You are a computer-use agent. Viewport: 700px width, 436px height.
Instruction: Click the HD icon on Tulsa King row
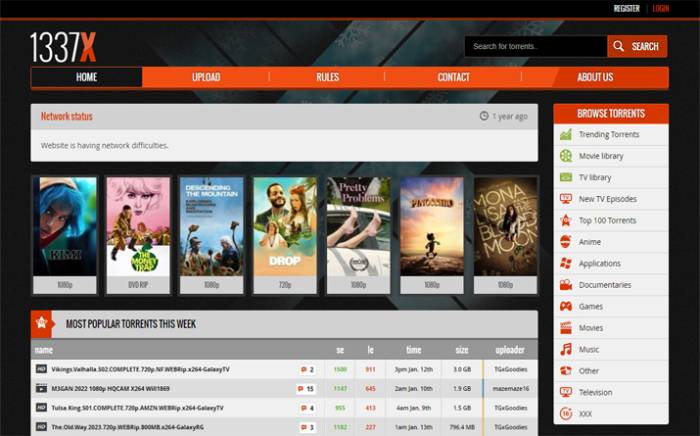click(41, 407)
